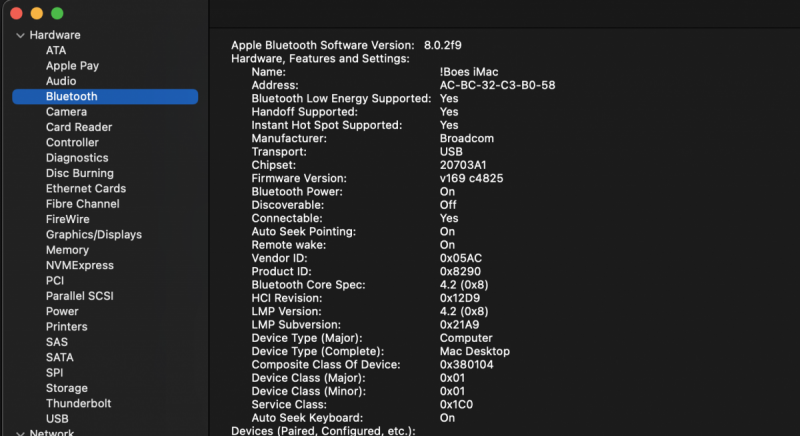The image size is (800, 436).
Task: Click Device Type value Mac Desktop
Action: click(474, 351)
